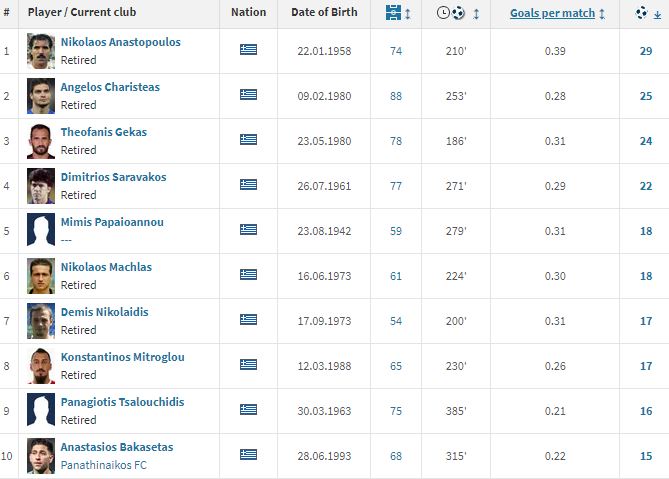
Task: View Angelos Charisteas 88 matches
Action: click(396, 96)
